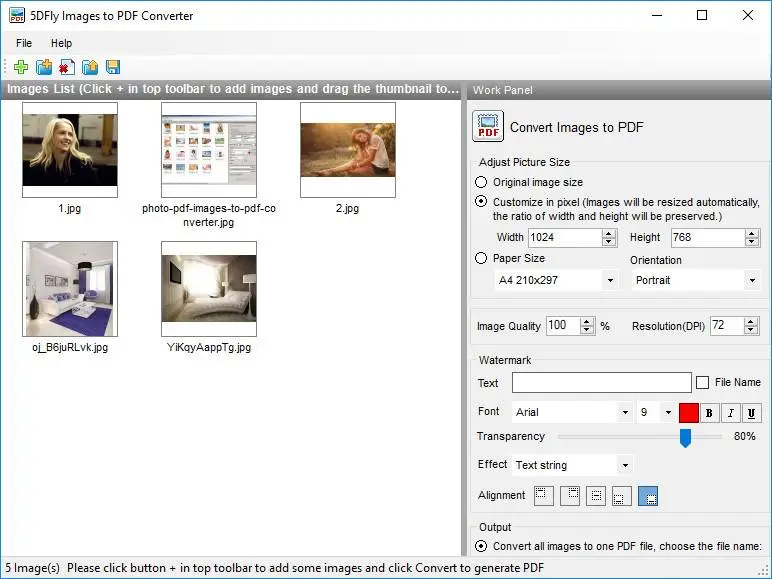Decrease Height value with down arrow
The width and height of the screenshot is (772, 579).
pos(752,242)
